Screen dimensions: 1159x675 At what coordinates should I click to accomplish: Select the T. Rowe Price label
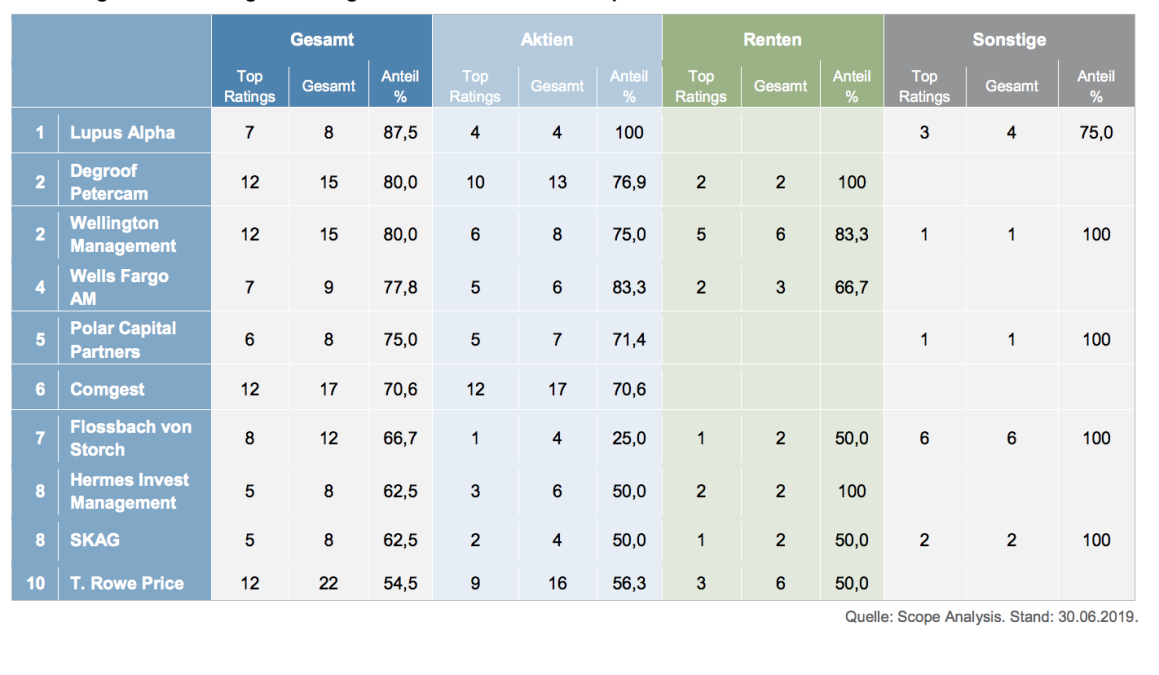(127, 583)
